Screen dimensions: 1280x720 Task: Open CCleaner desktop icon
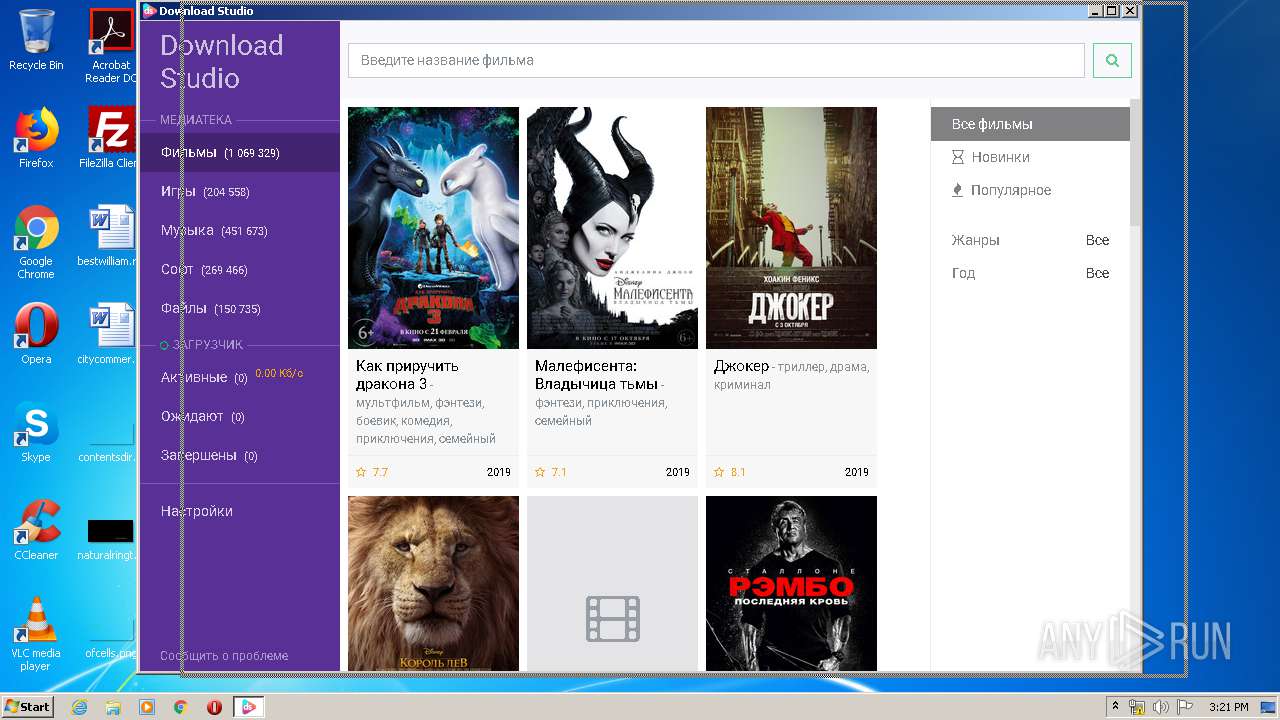click(36, 530)
